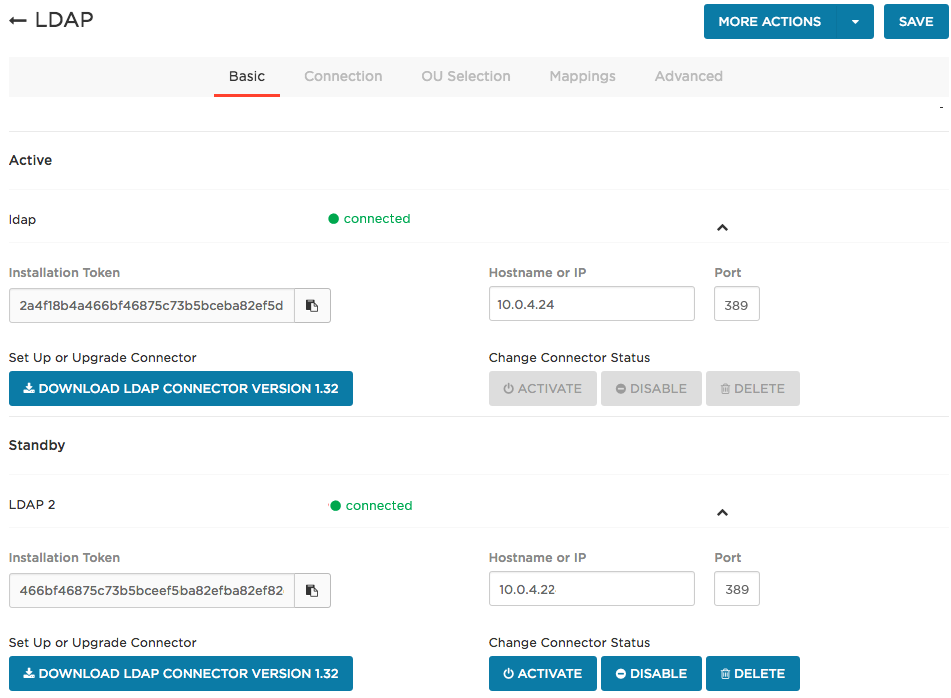Download LDAP Connector version 1.32 for the standby
Screen dimensions: 951x698
[180, 673]
